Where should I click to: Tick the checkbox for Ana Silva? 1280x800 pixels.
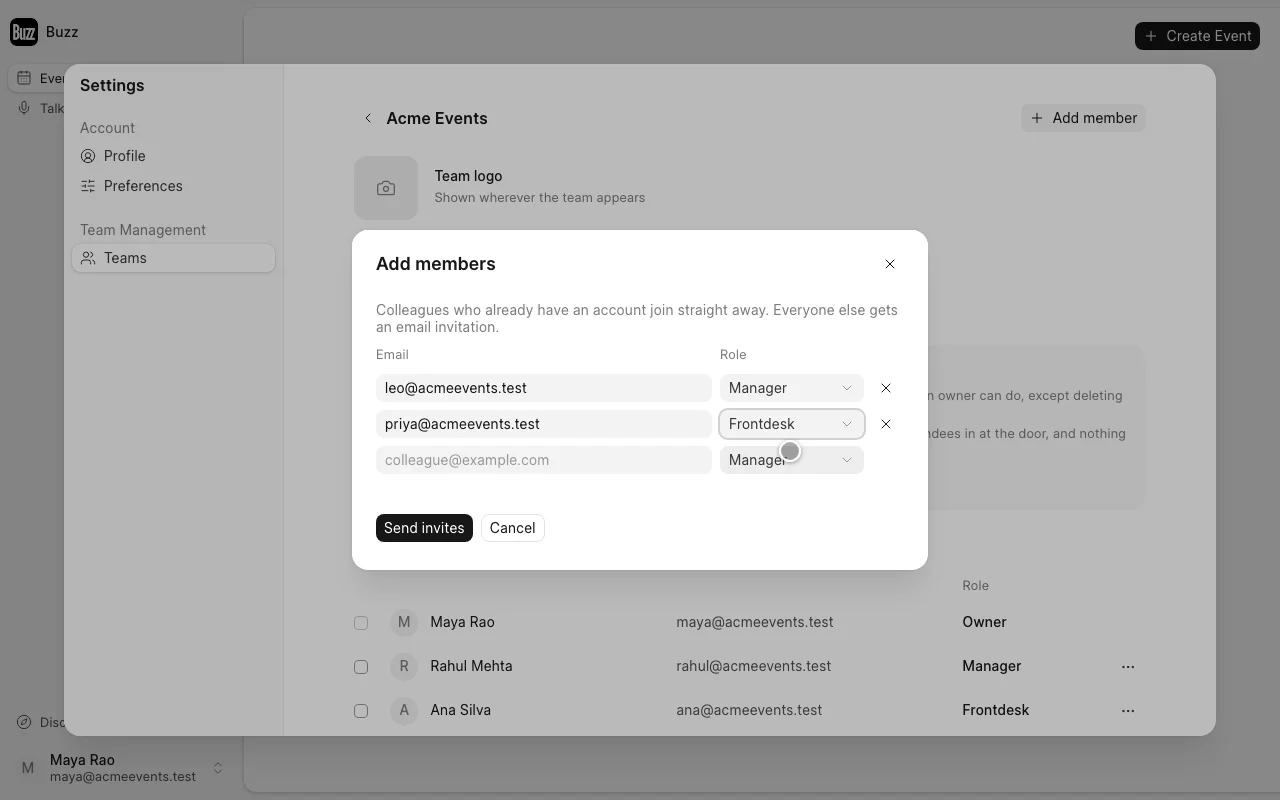click(361, 710)
